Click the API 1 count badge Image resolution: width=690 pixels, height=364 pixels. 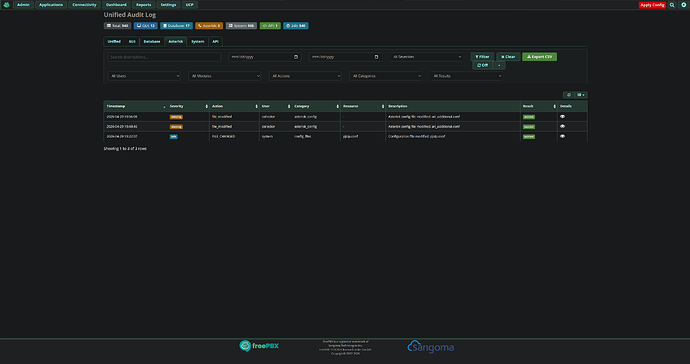tap(270, 26)
